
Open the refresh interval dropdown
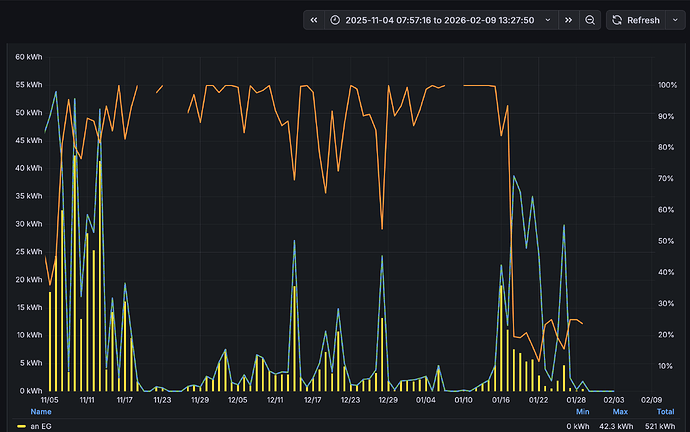[x=674, y=20]
